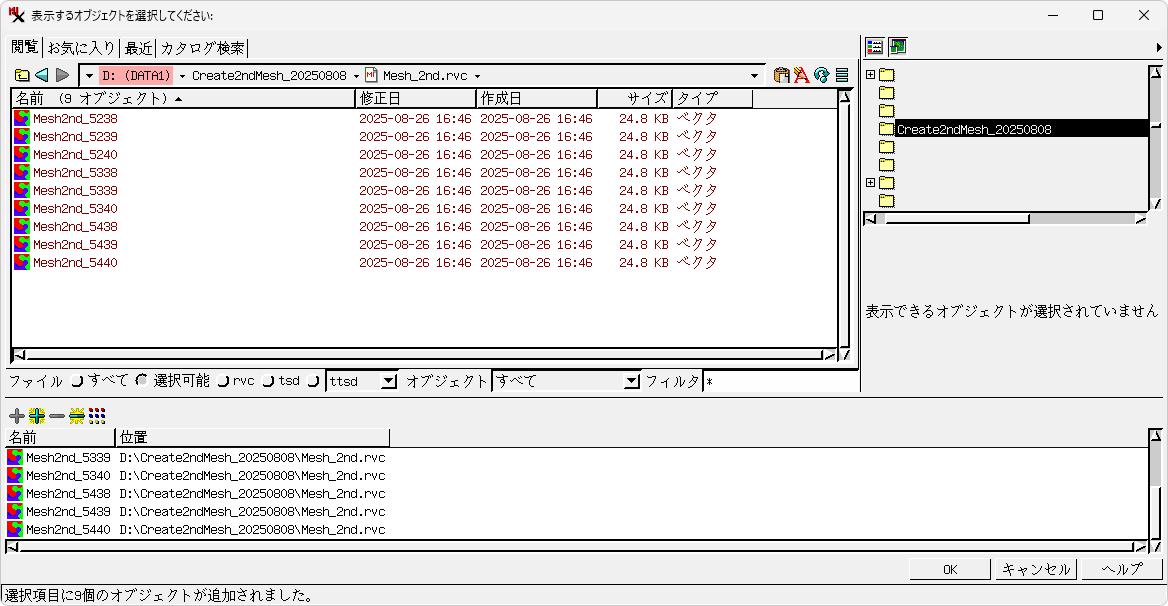Switch to the お気に入り tab
This screenshot has width=1168, height=606.
point(81,48)
